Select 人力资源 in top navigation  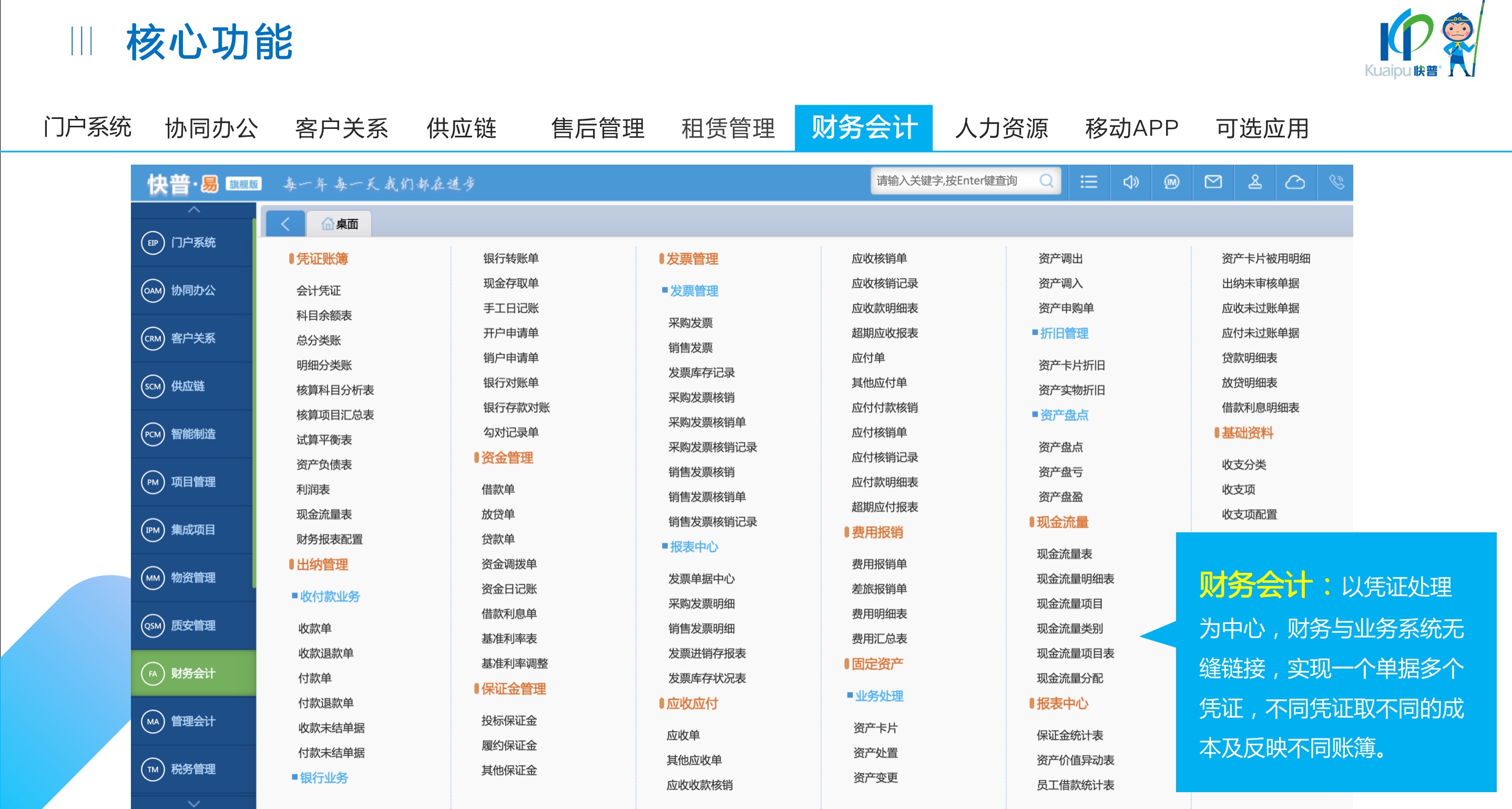pyautogui.click(x=1001, y=128)
